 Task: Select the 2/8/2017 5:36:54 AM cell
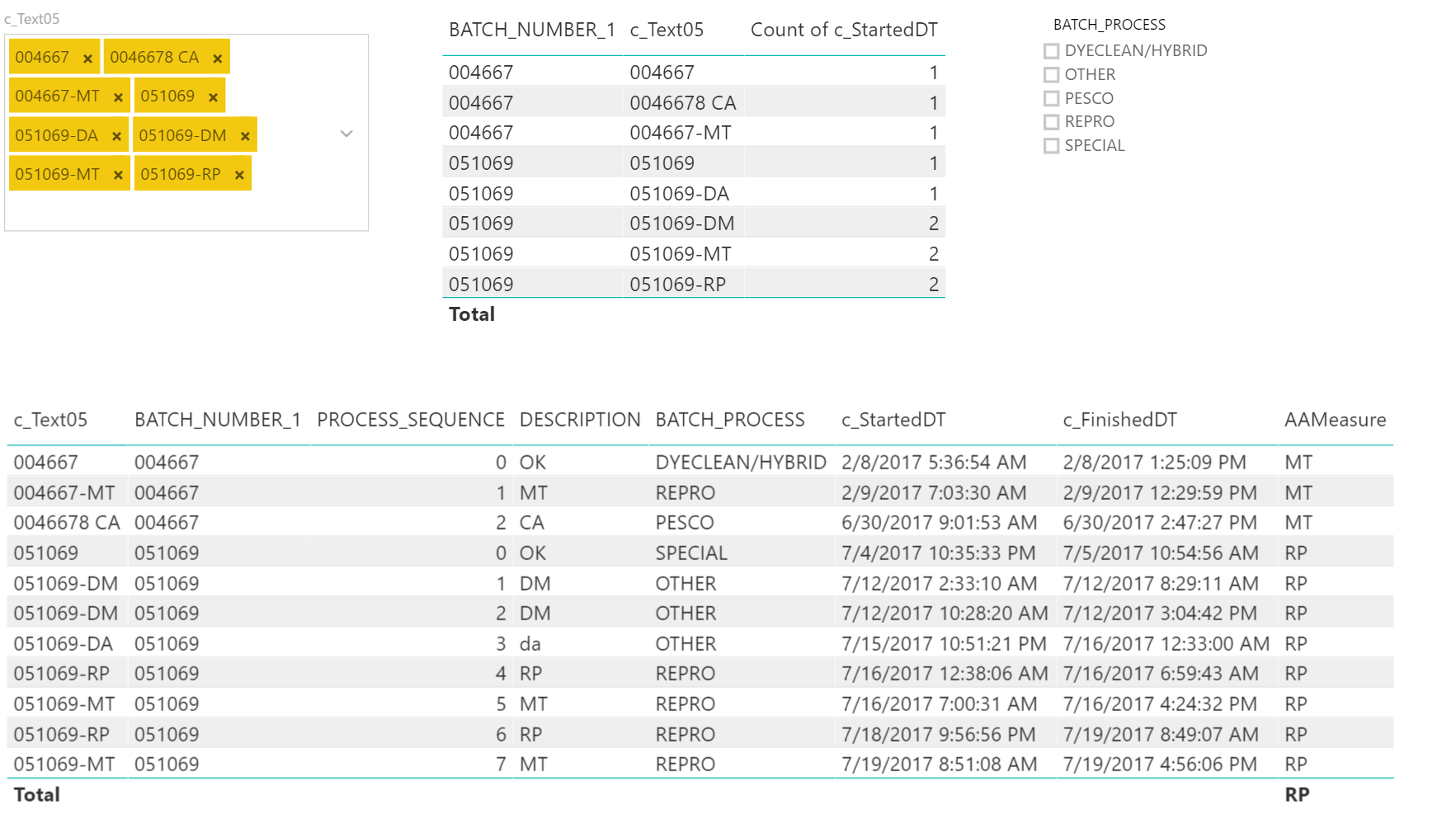(934, 463)
